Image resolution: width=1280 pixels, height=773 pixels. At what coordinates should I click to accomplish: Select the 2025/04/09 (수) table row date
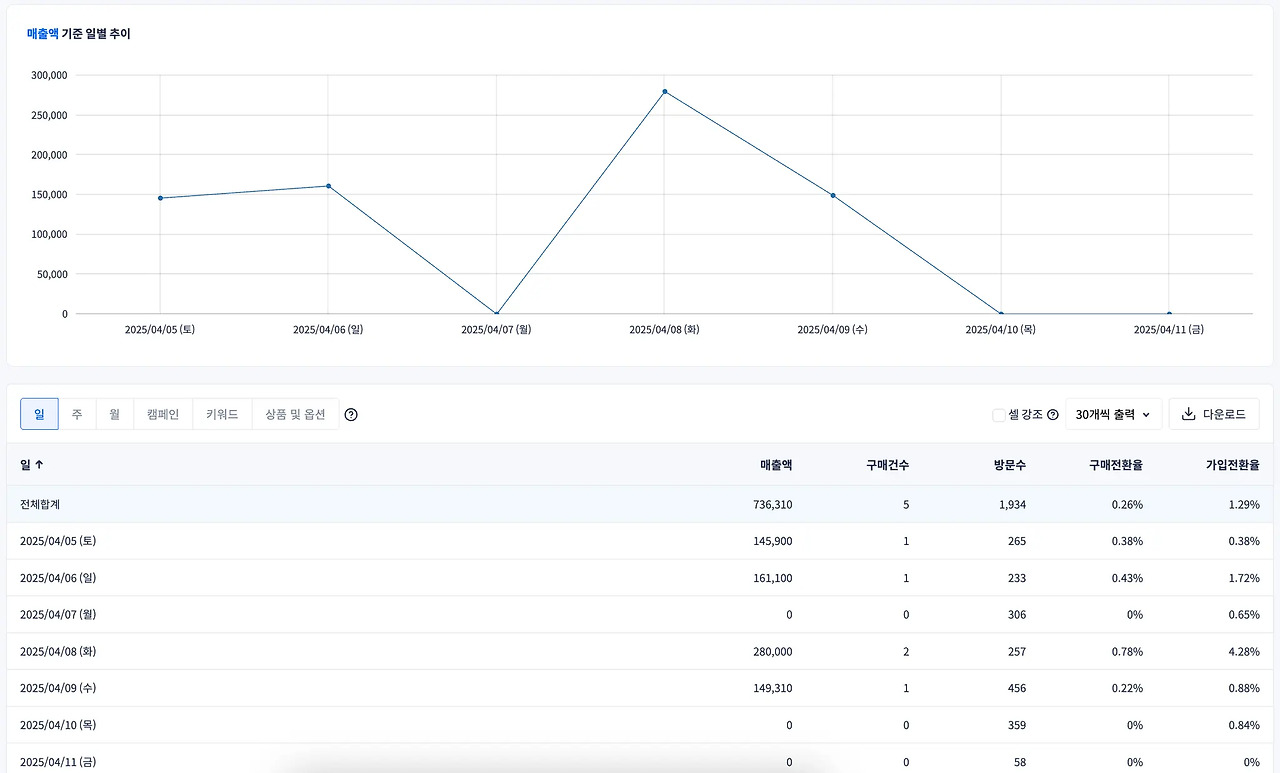58,688
